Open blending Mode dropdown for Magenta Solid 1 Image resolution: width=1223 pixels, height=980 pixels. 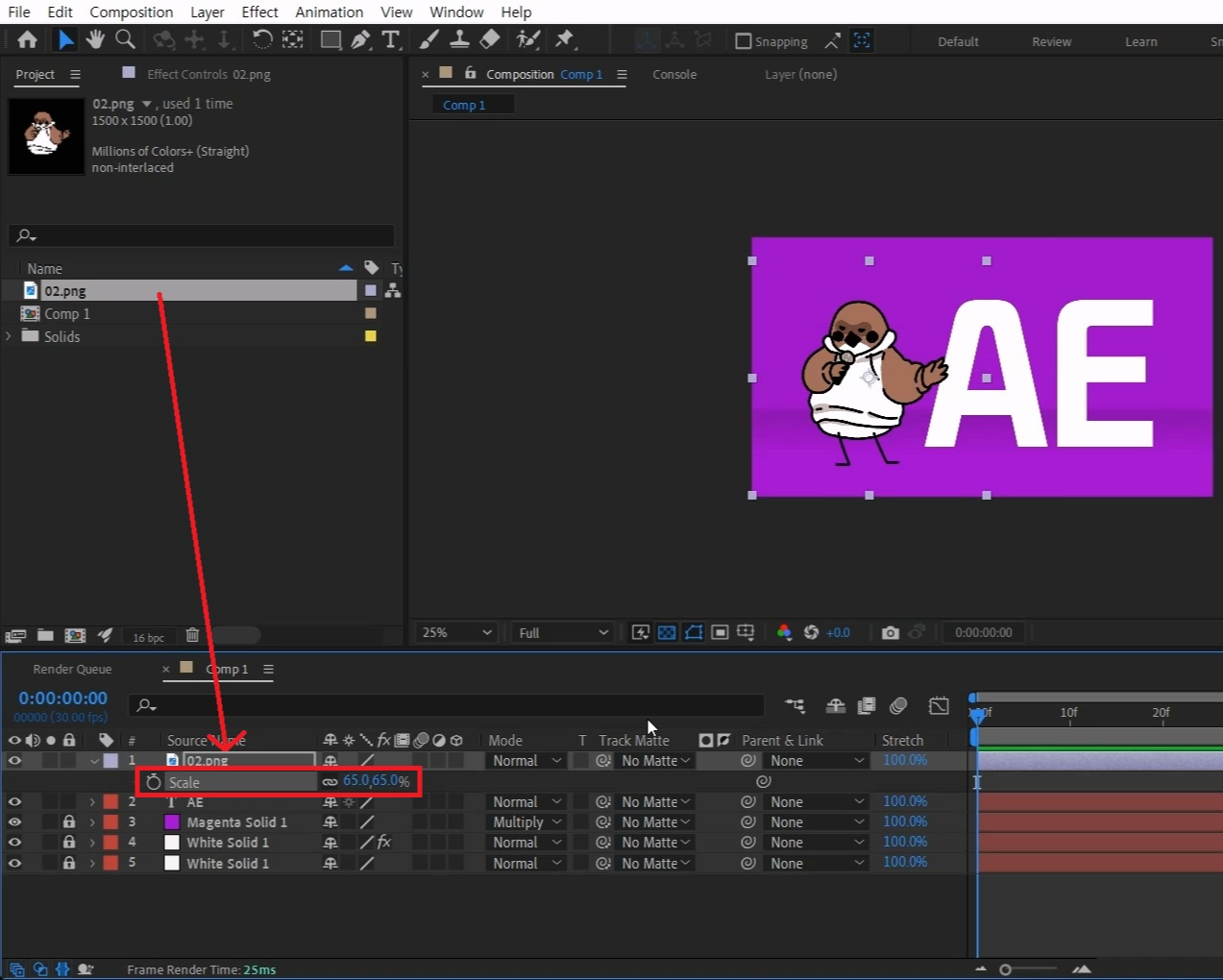pyautogui.click(x=527, y=821)
